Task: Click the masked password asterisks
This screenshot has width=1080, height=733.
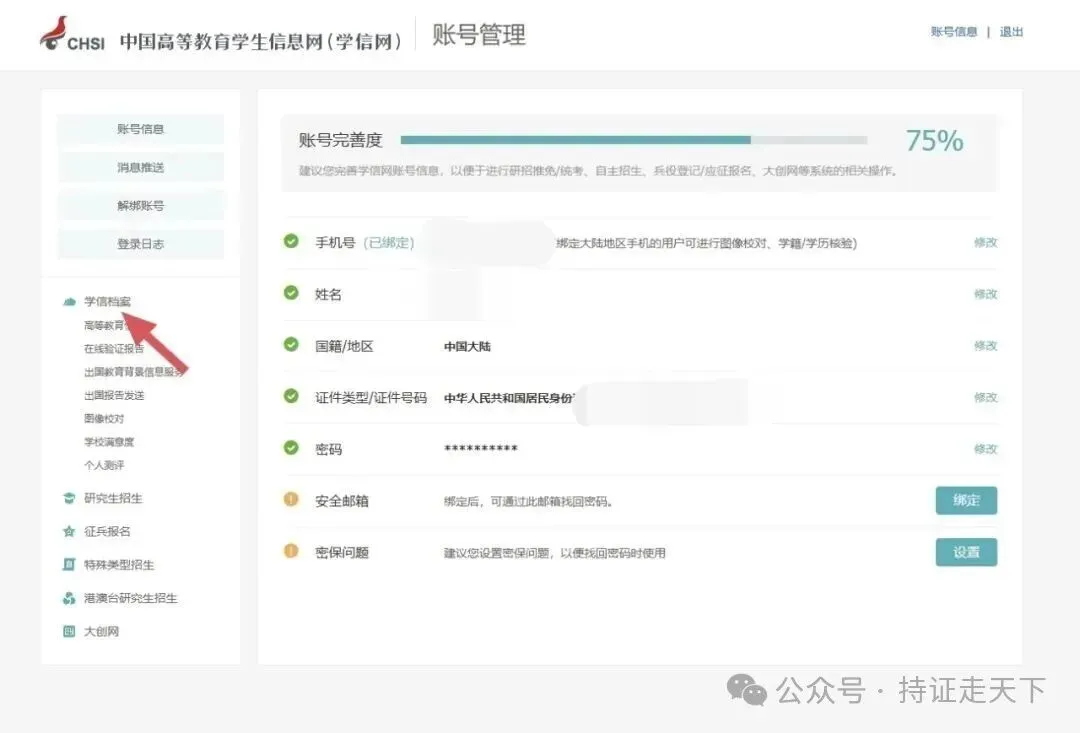Action: (x=481, y=449)
